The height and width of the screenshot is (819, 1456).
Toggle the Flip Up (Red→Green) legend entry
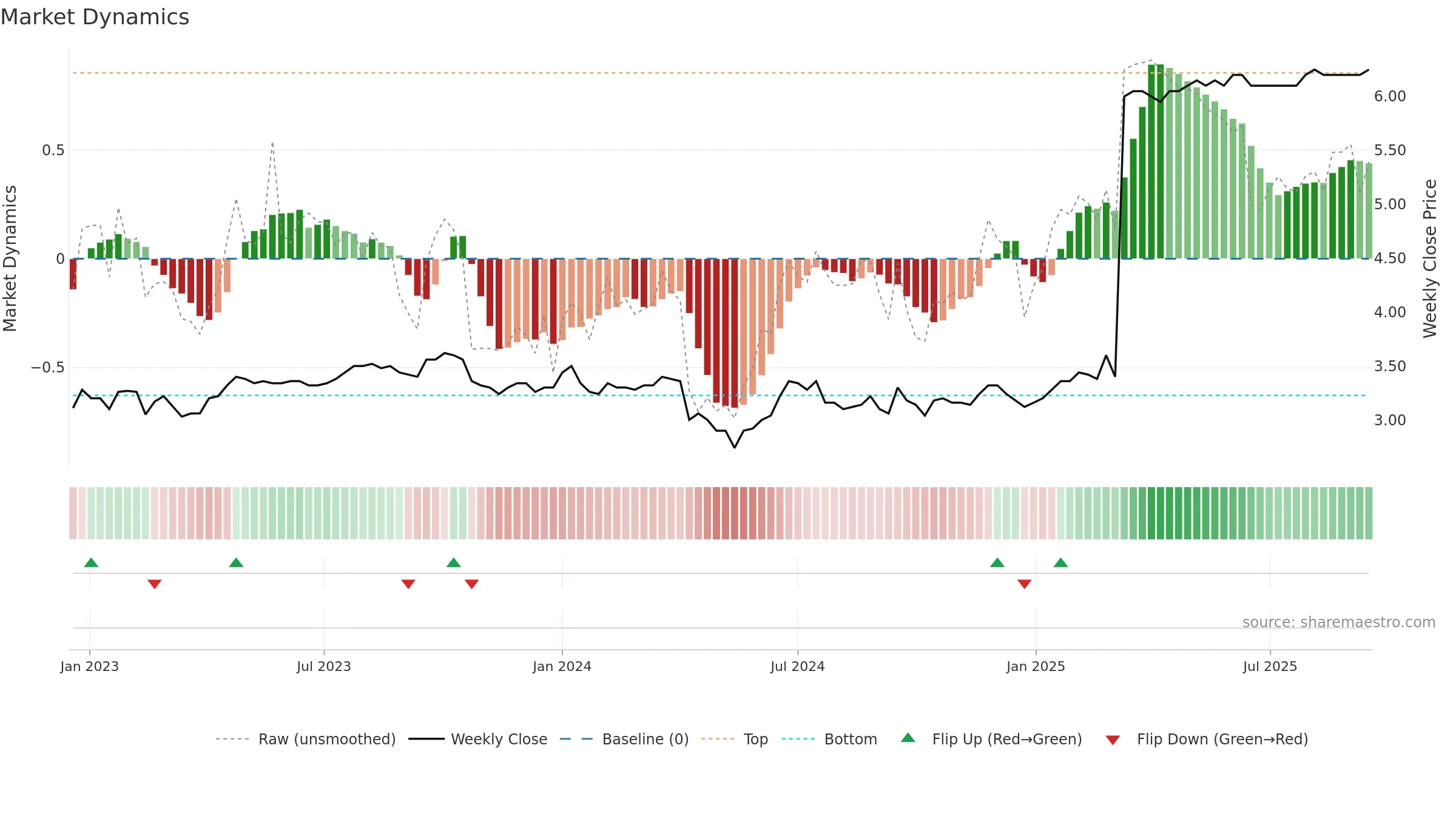(991, 739)
